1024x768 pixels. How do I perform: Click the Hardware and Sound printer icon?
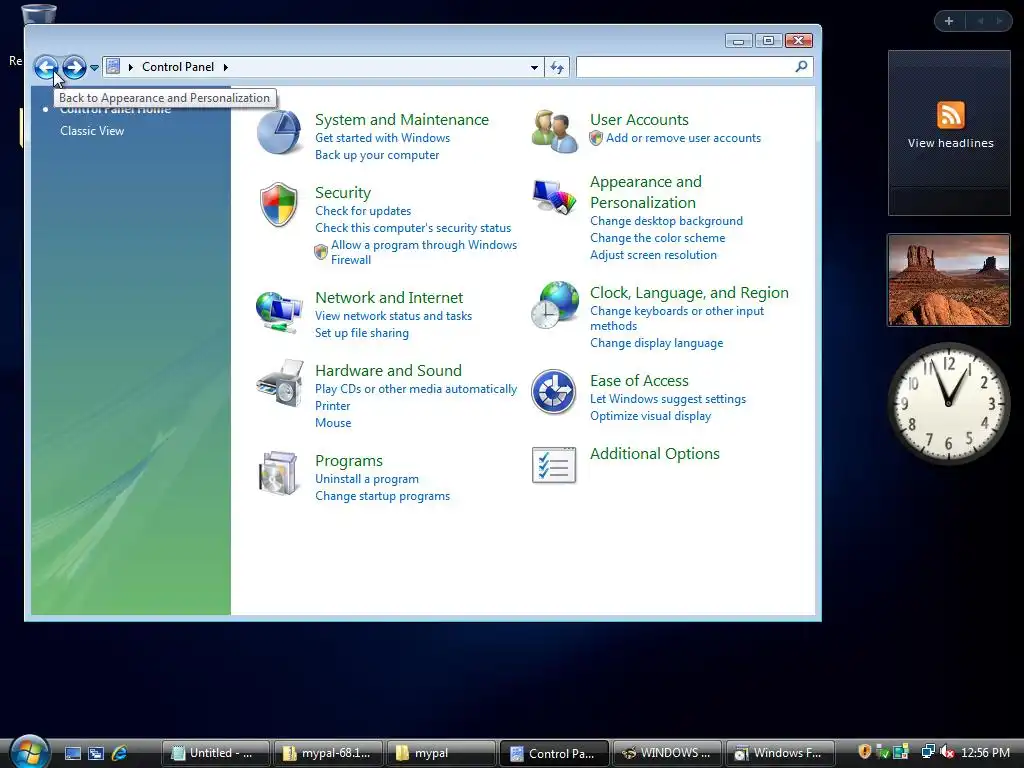[x=280, y=383]
